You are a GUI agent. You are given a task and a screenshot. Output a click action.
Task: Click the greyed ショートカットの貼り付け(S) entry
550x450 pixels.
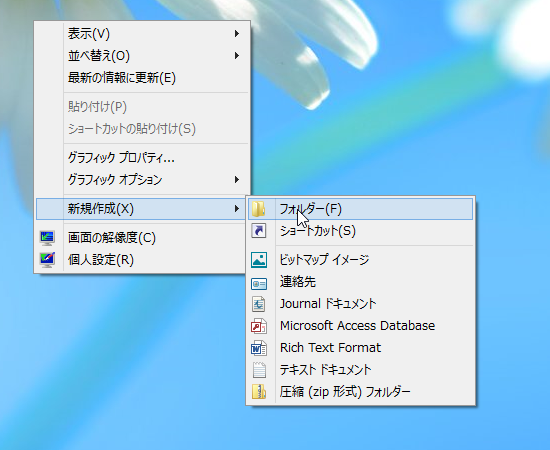tap(142, 129)
